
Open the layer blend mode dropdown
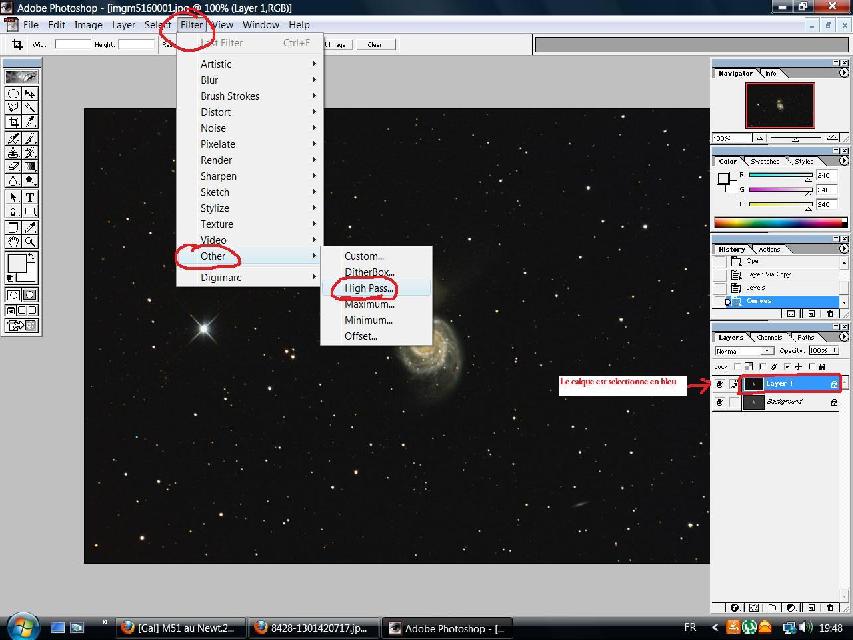(744, 351)
